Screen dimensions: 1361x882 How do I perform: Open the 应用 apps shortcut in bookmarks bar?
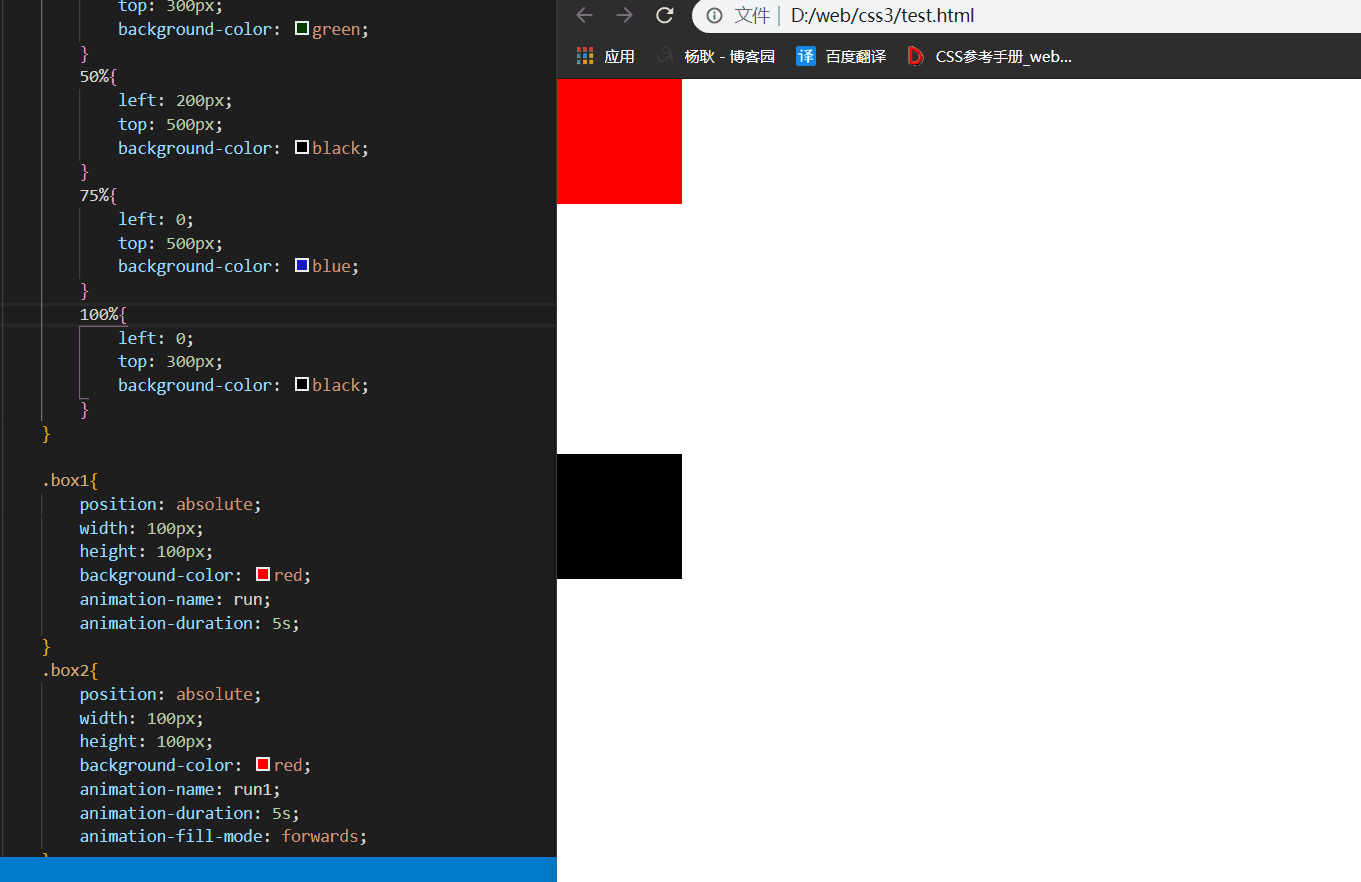coord(606,57)
